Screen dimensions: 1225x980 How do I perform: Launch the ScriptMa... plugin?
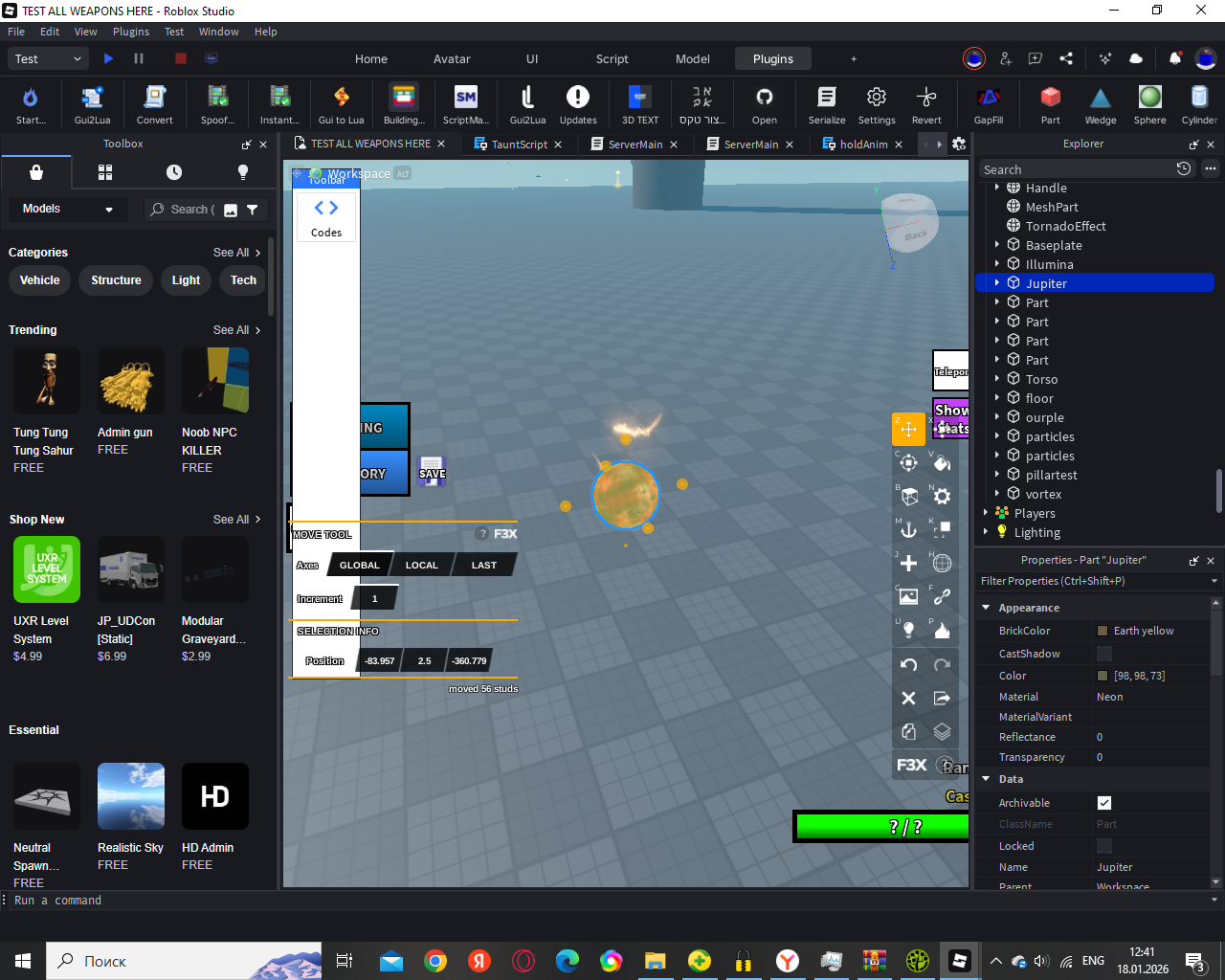tap(466, 104)
